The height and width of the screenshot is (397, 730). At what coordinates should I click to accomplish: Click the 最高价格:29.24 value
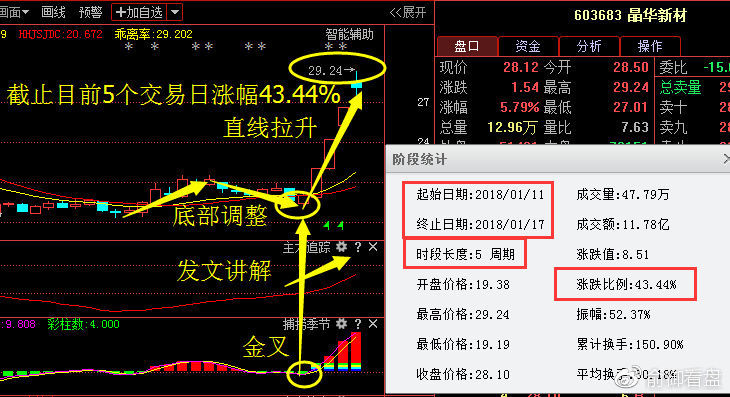[463, 314]
